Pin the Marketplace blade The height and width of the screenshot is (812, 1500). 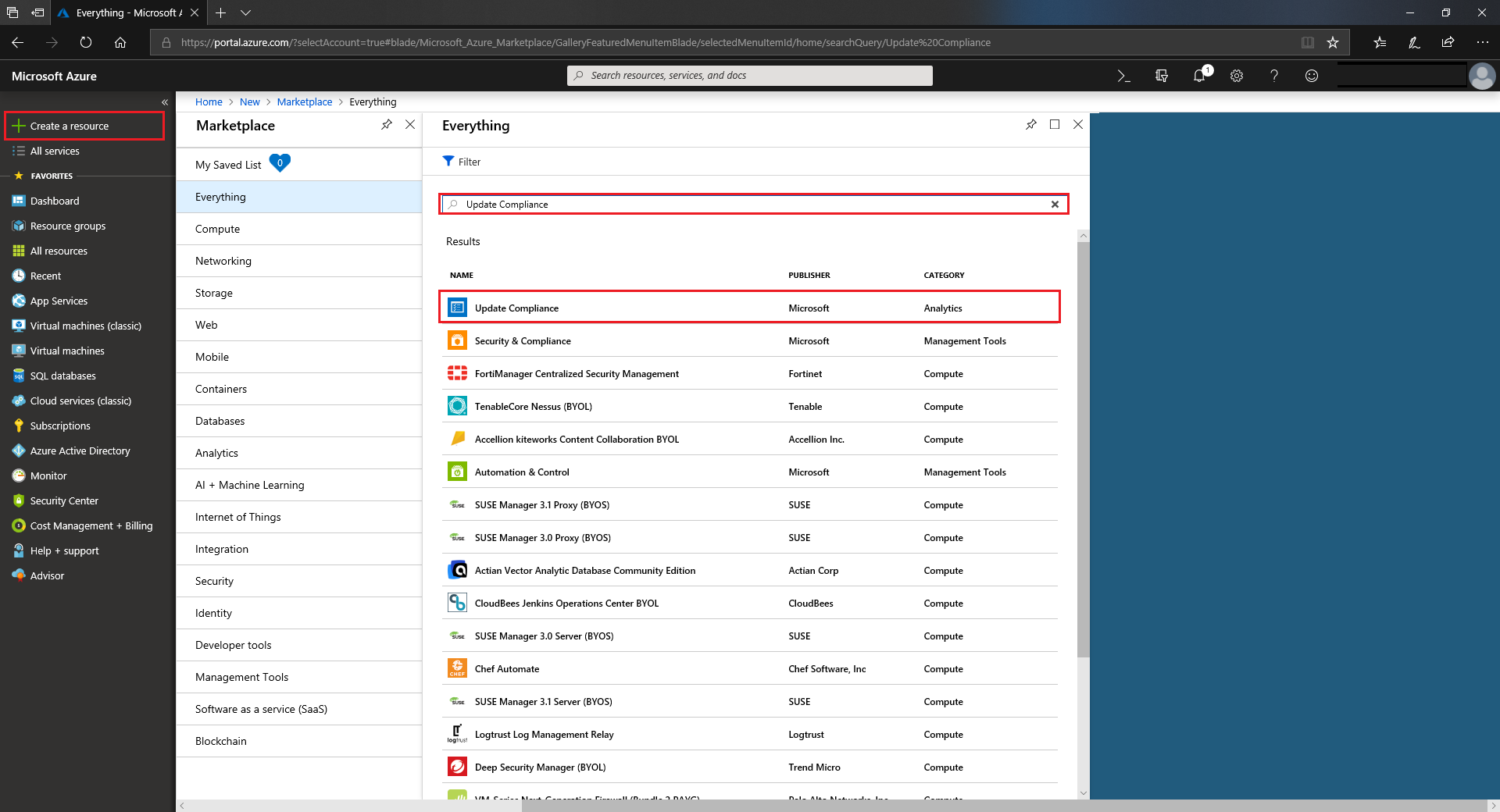387,125
